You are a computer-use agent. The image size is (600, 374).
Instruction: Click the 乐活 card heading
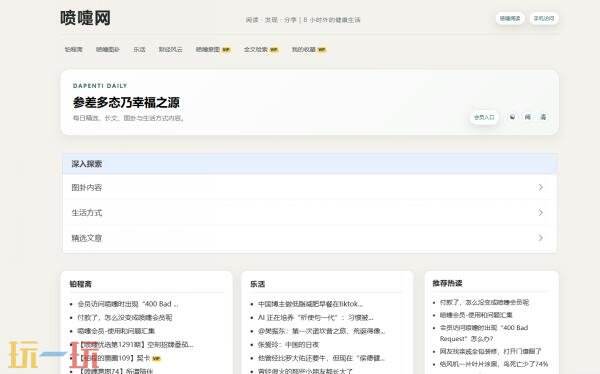(x=258, y=284)
